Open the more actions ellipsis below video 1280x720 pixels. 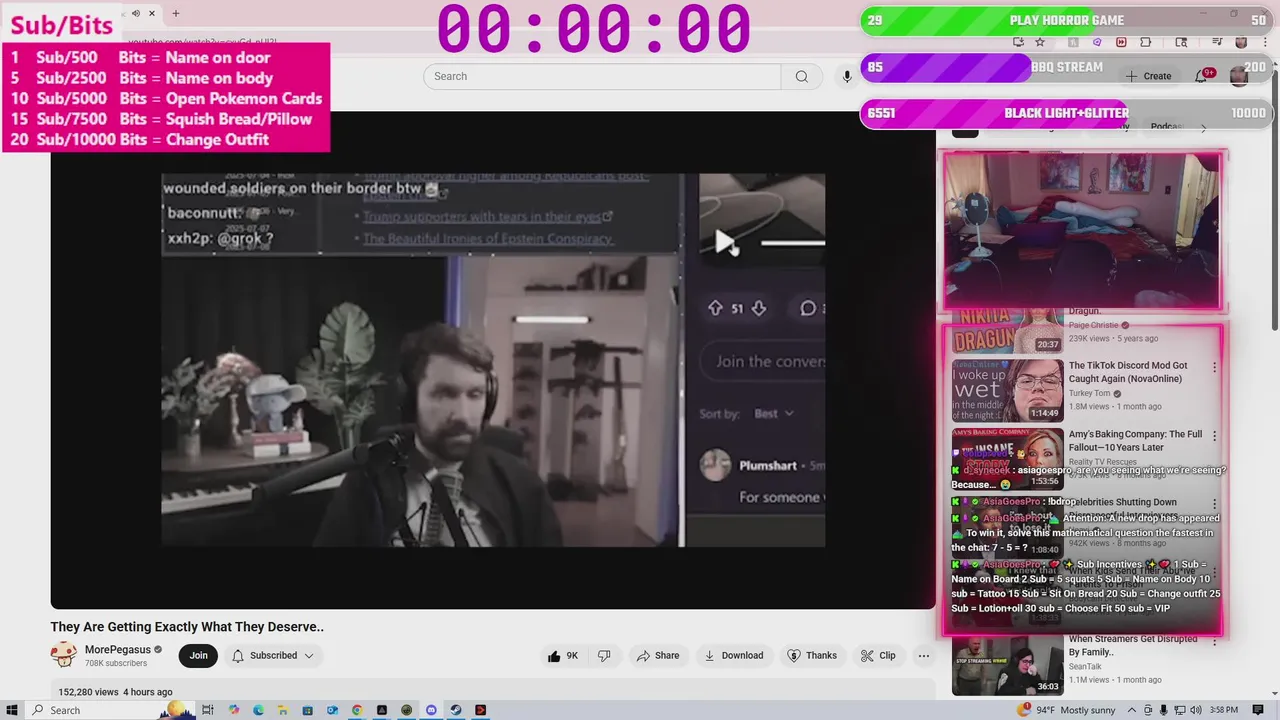[x=923, y=656]
